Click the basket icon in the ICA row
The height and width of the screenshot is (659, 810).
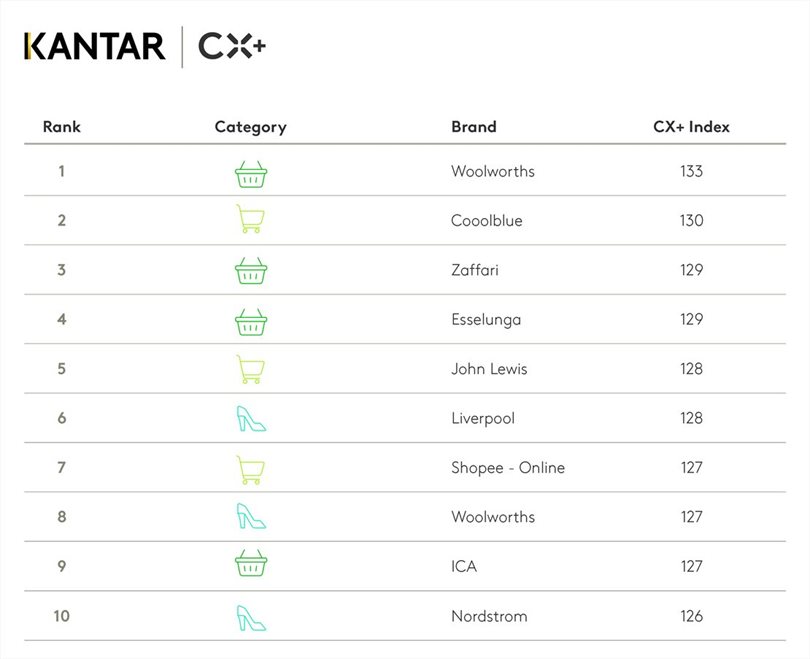click(x=251, y=567)
